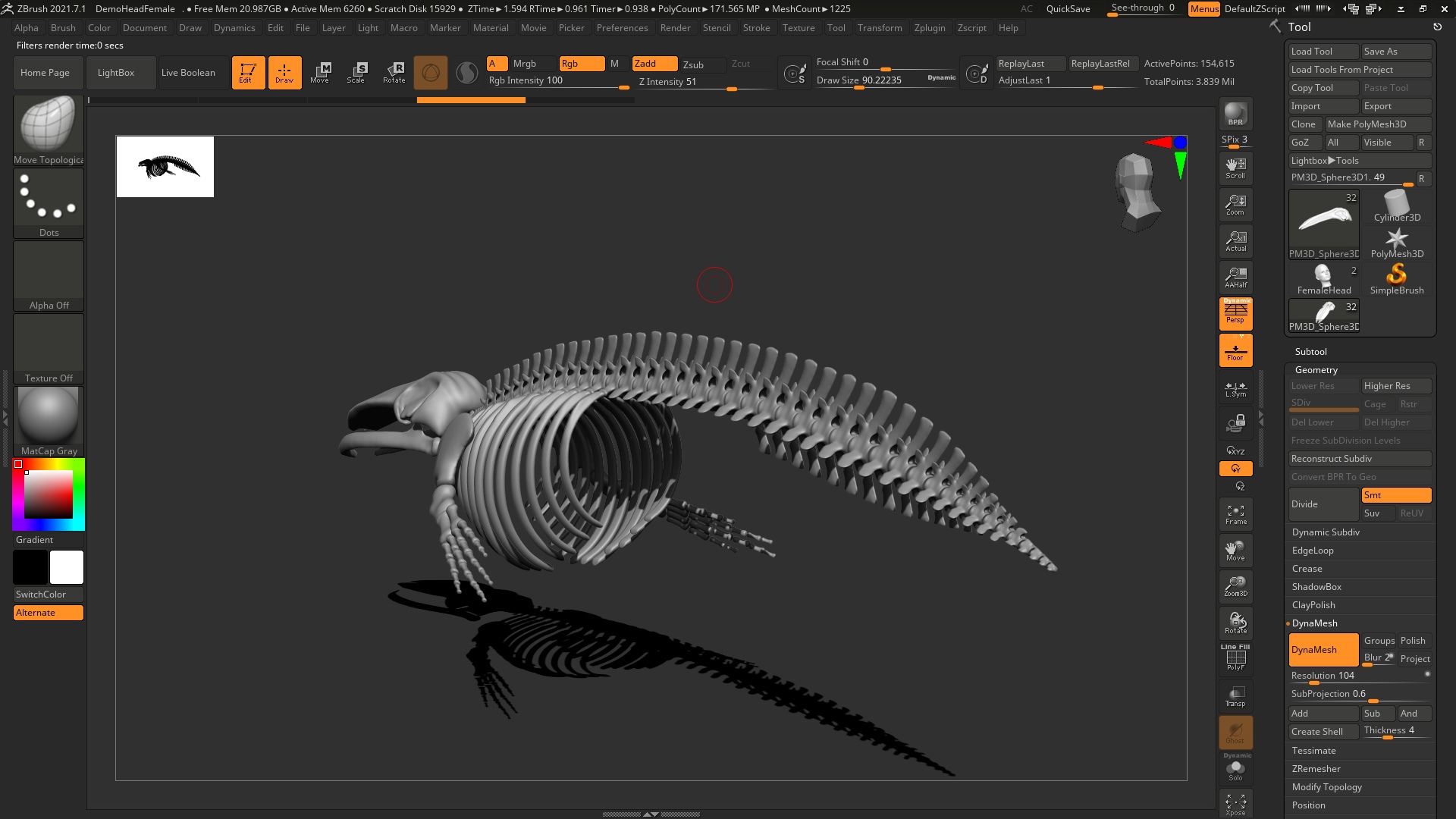
Task: Open the MatCap Gray material picker
Action: coord(49,421)
